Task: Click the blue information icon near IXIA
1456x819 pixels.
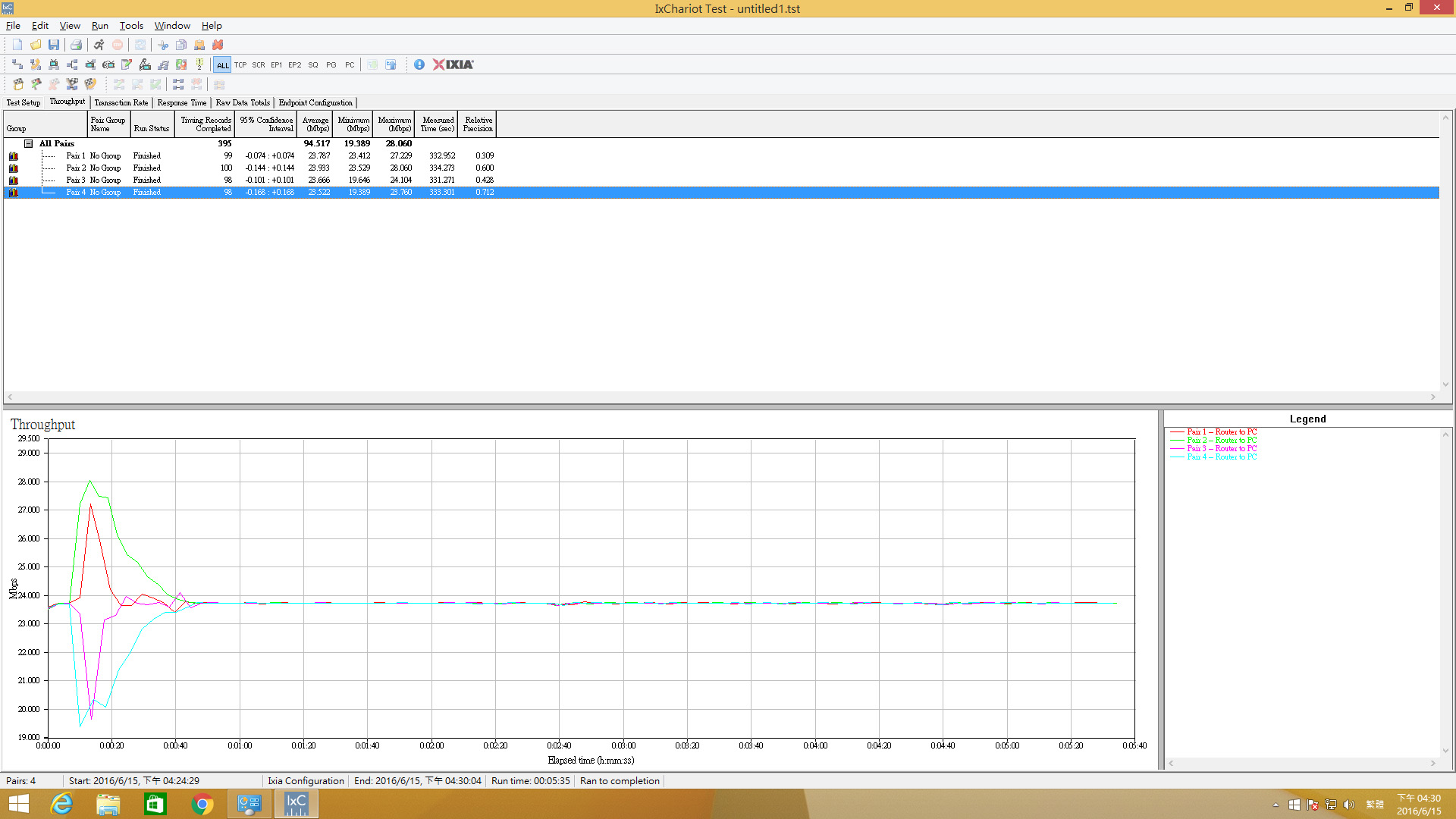Action: pyautogui.click(x=419, y=64)
